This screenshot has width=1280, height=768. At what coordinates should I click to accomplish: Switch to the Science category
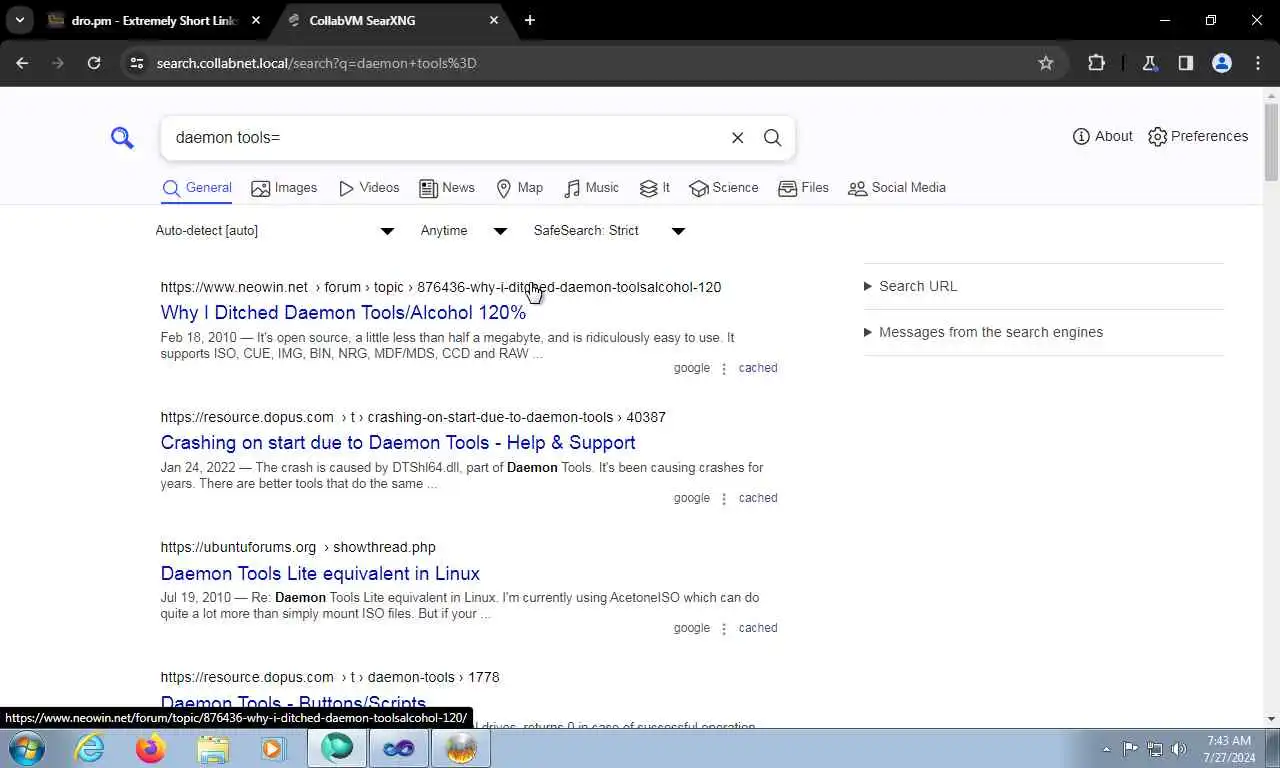pyautogui.click(x=724, y=188)
